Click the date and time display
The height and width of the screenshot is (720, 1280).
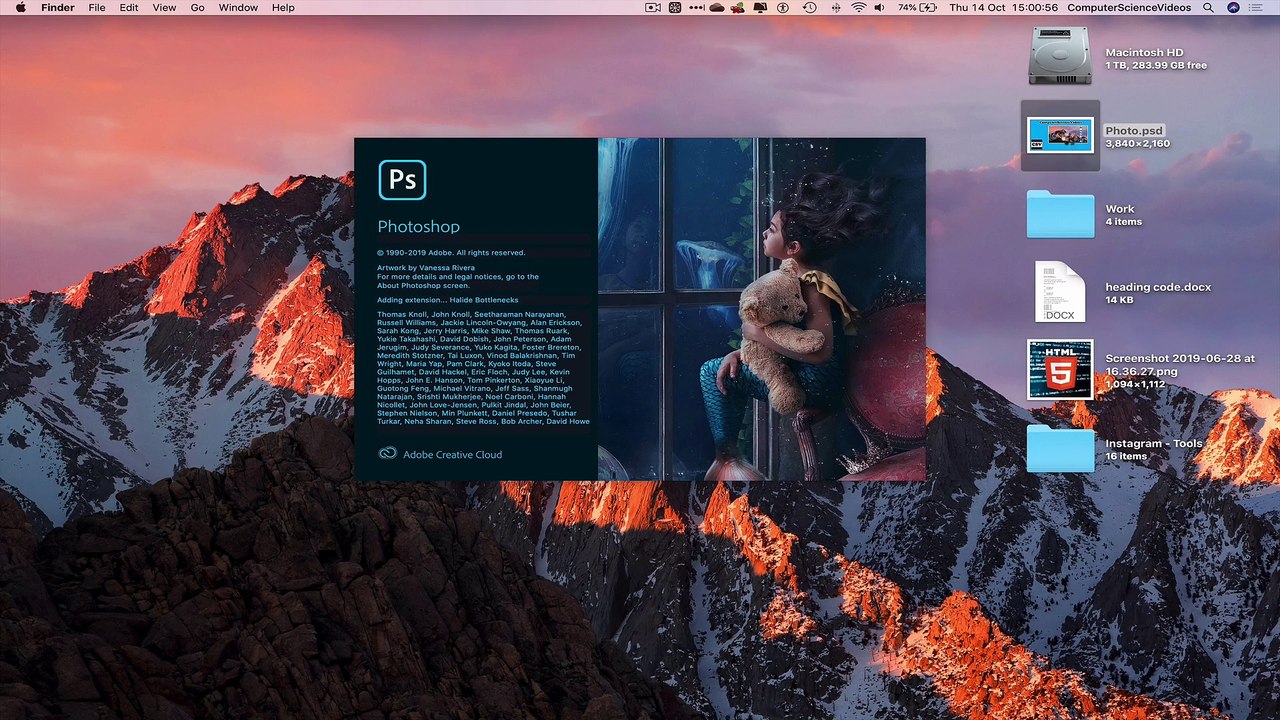point(1003,8)
